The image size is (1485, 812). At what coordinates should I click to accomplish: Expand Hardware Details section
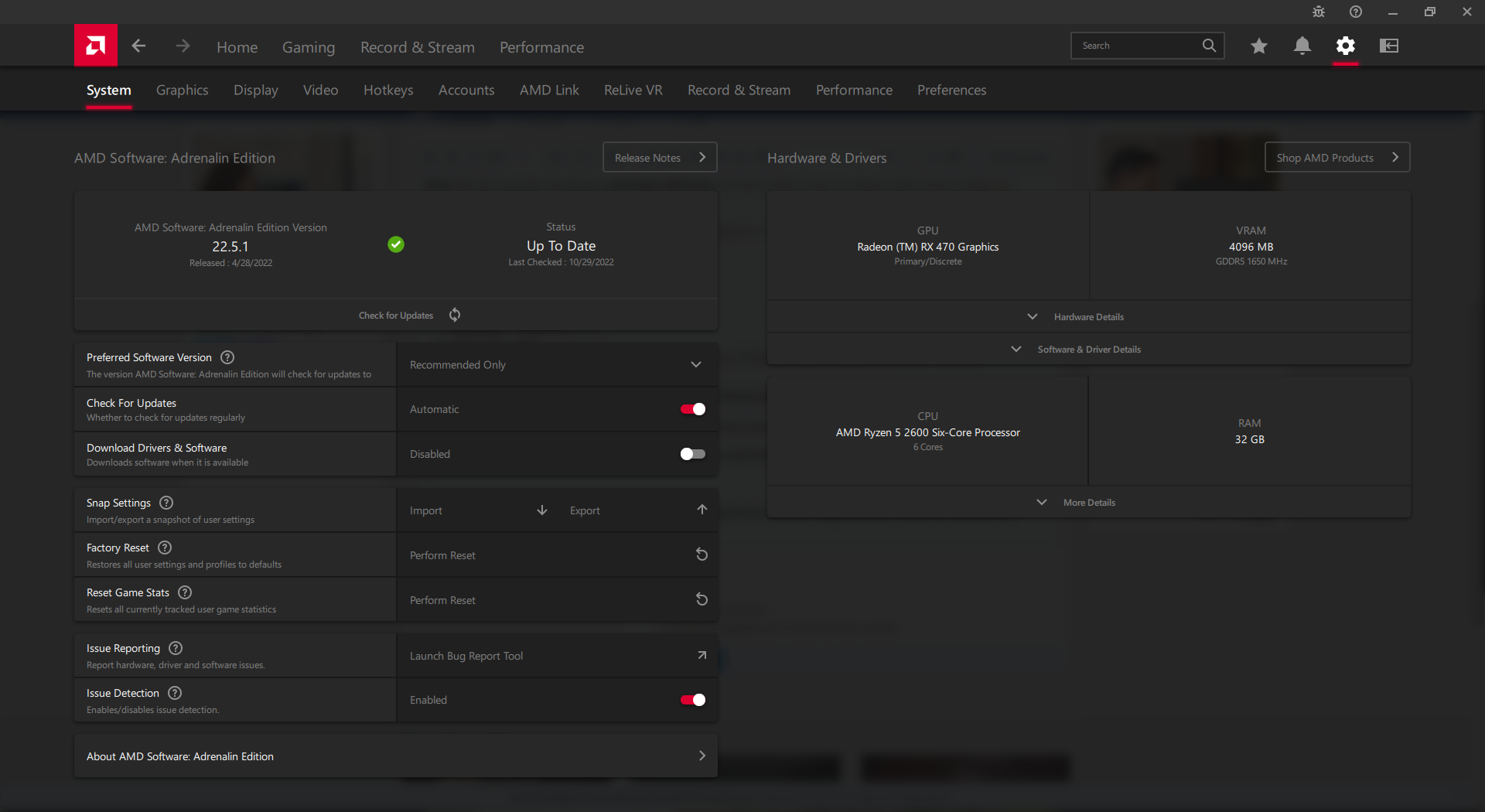coord(1089,316)
